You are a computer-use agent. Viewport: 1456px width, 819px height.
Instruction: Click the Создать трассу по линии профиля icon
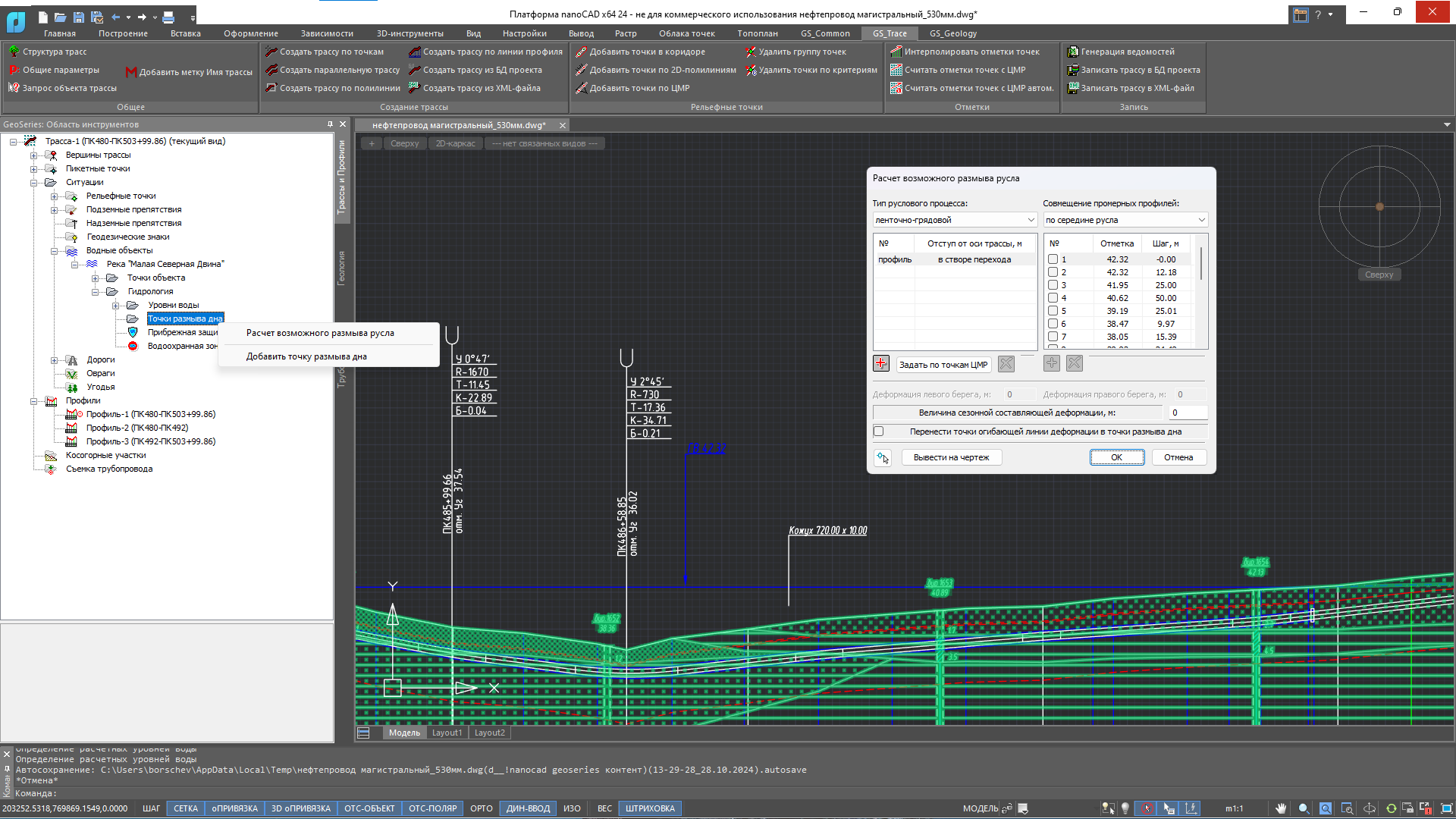(414, 52)
